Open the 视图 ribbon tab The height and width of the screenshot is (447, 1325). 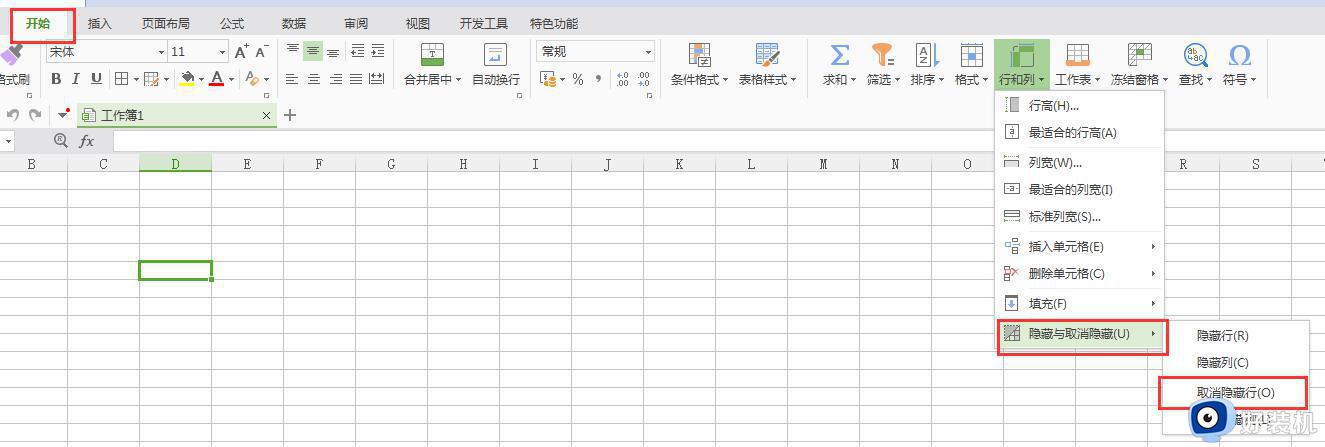pyautogui.click(x=418, y=23)
